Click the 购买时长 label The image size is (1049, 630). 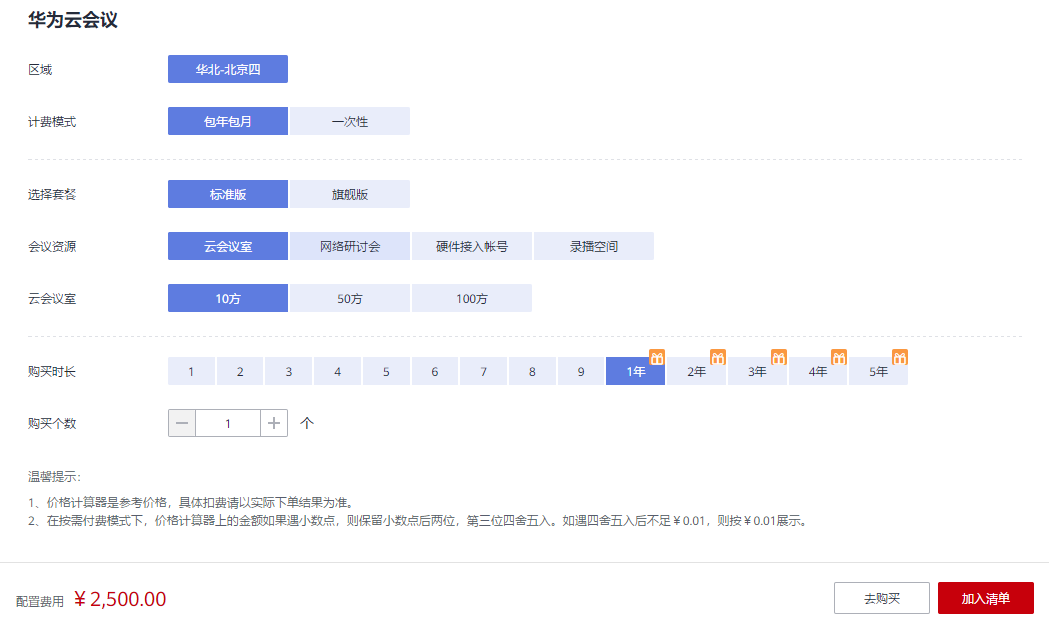click(52, 372)
